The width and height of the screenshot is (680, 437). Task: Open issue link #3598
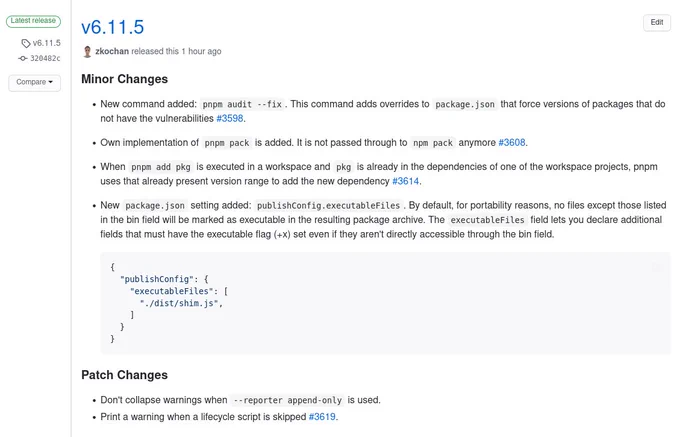tap(230, 118)
